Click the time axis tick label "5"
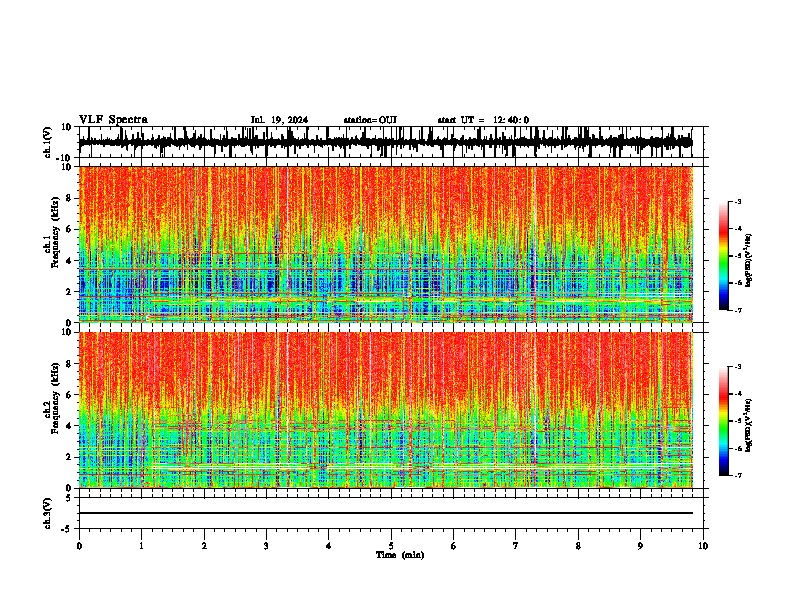The height and width of the screenshot is (612, 792). (391, 546)
